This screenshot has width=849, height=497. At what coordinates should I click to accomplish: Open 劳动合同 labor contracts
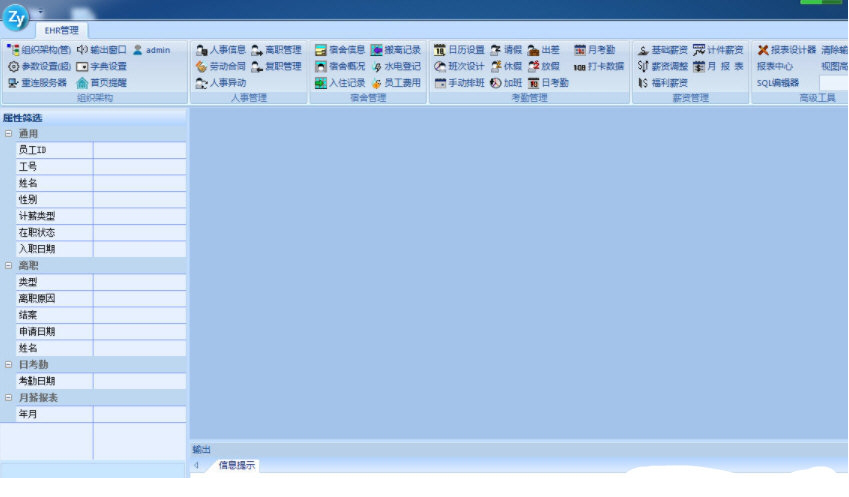tap(221, 66)
